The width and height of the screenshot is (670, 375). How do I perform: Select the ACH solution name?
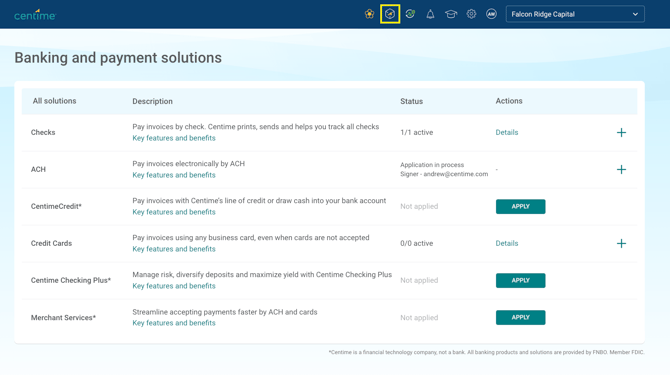[x=38, y=170]
